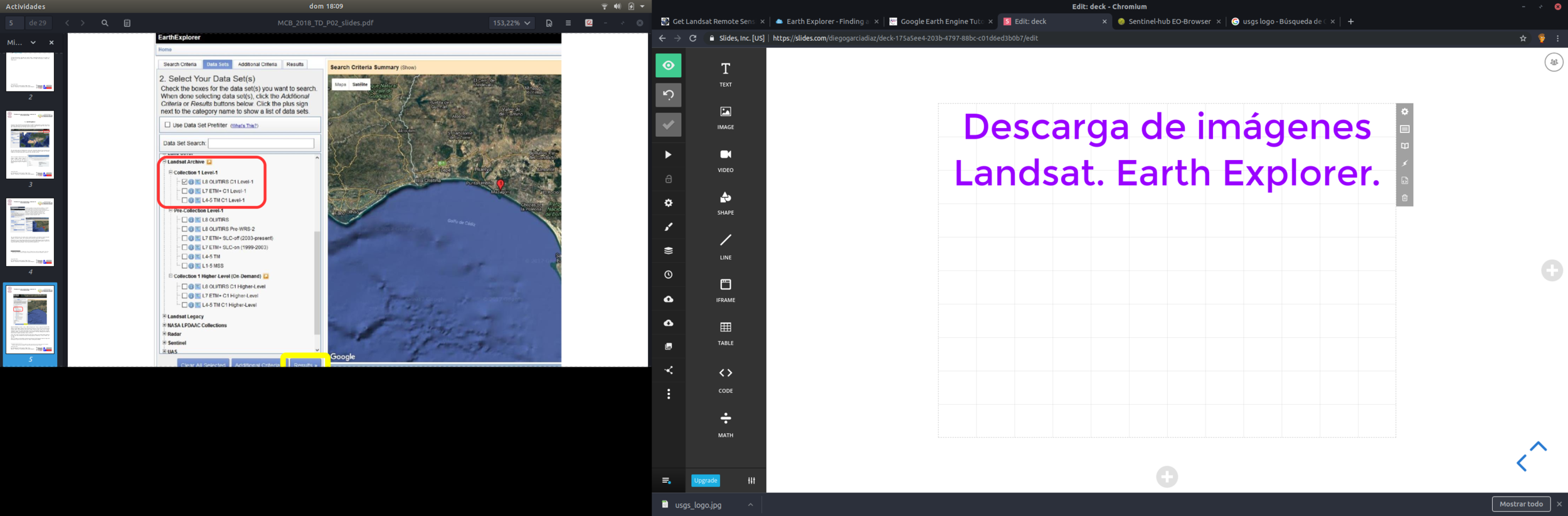Image resolution: width=1568 pixels, height=516 pixels.
Task: Open a new Chromium tab
Action: [1350, 21]
